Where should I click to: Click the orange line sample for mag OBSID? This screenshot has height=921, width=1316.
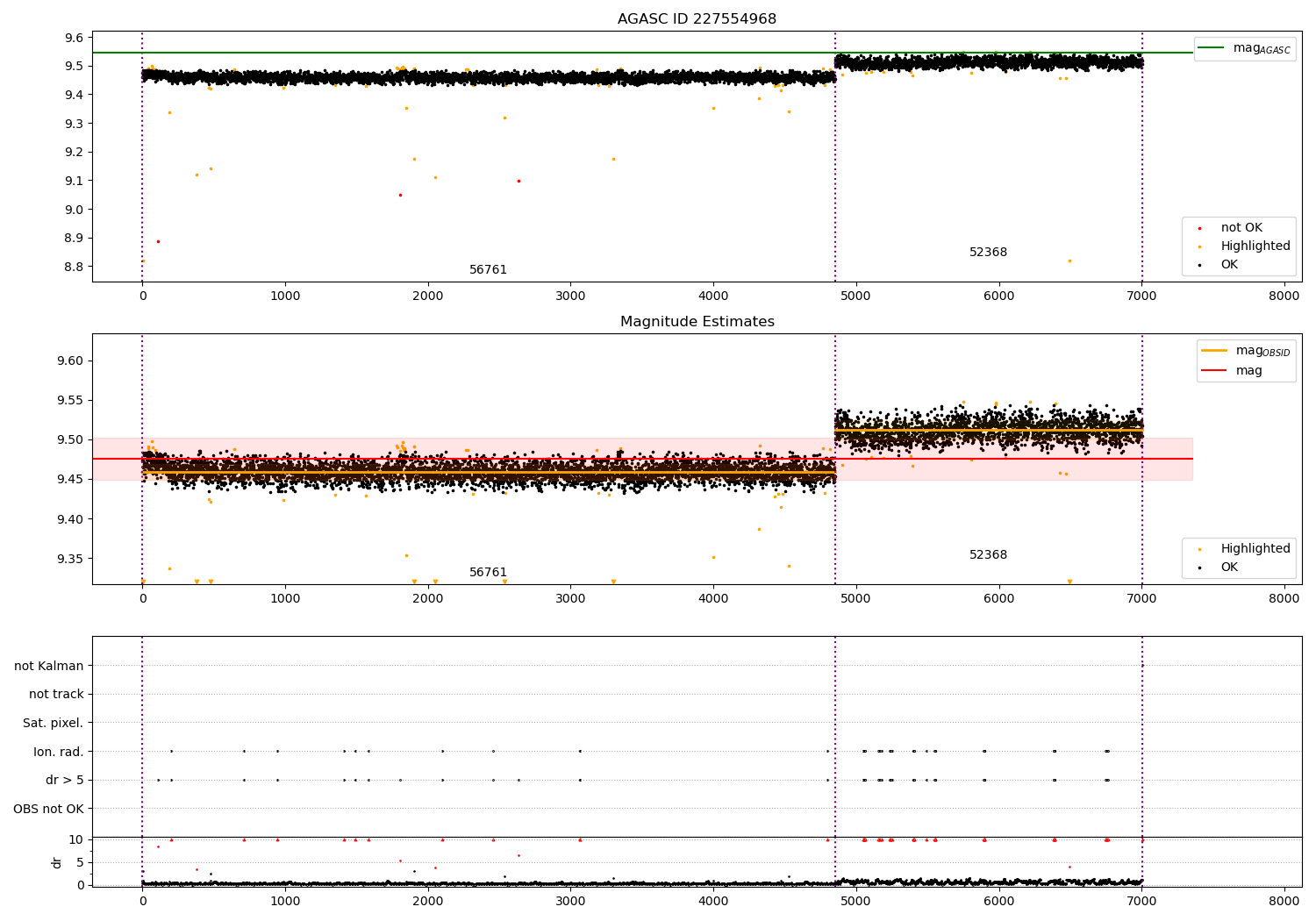tap(1214, 351)
